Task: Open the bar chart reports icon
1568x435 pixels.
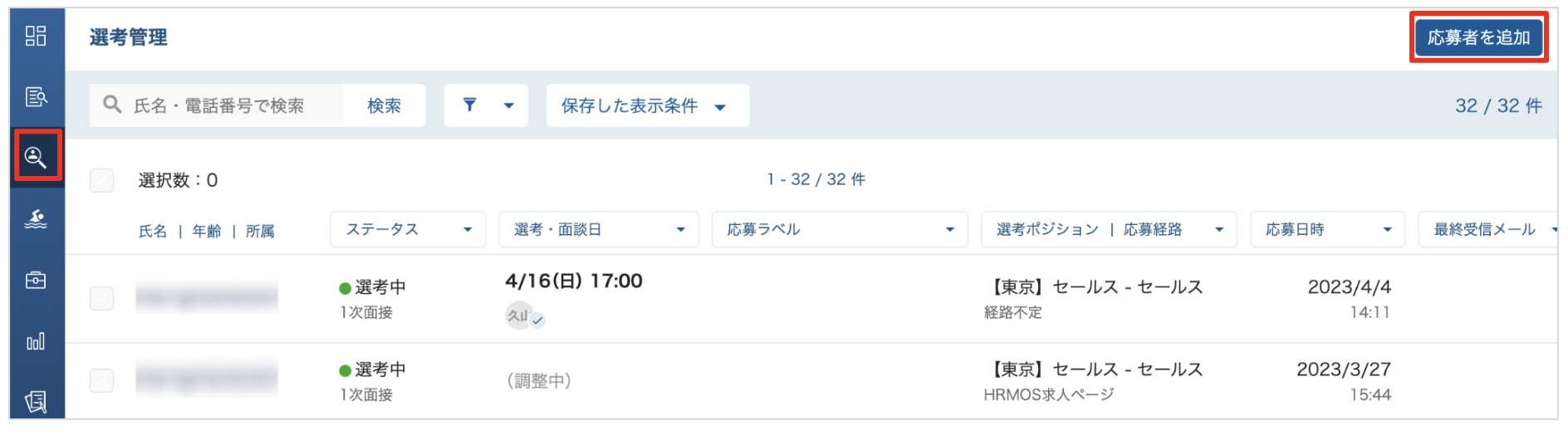Action: click(x=36, y=341)
